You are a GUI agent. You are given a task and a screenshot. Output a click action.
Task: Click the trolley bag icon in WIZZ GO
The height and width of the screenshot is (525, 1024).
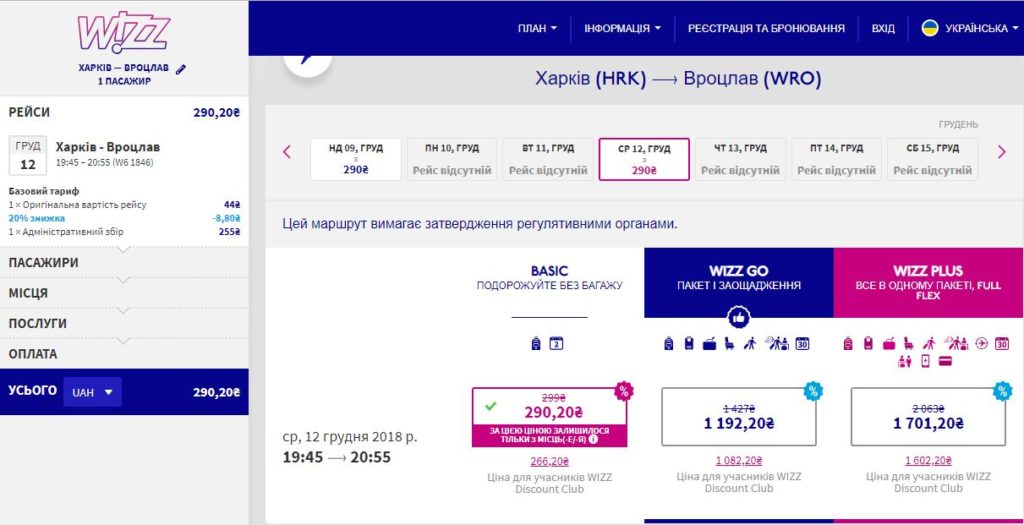click(709, 343)
